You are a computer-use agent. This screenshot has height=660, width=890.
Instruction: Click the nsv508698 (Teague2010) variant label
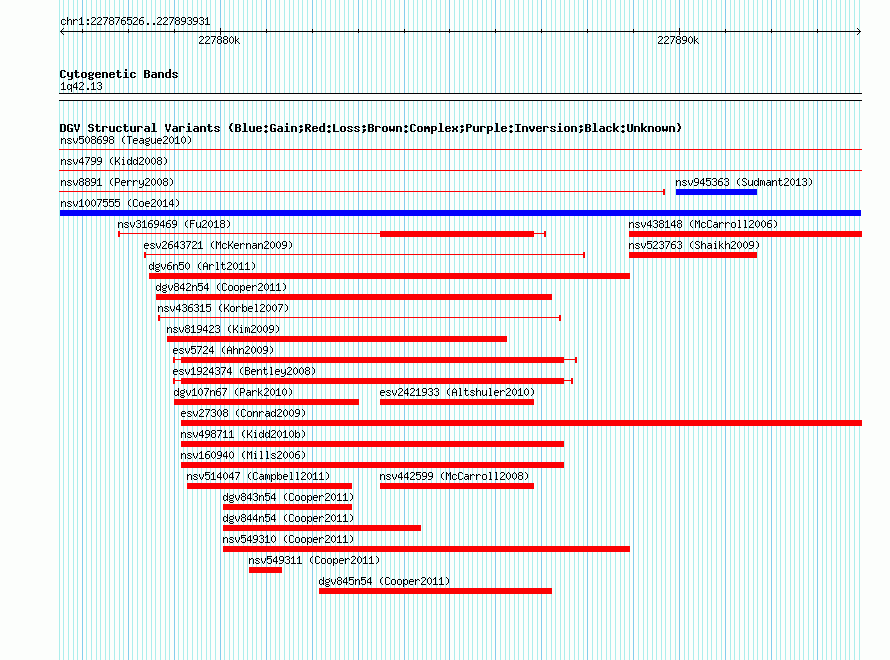(x=126, y=140)
